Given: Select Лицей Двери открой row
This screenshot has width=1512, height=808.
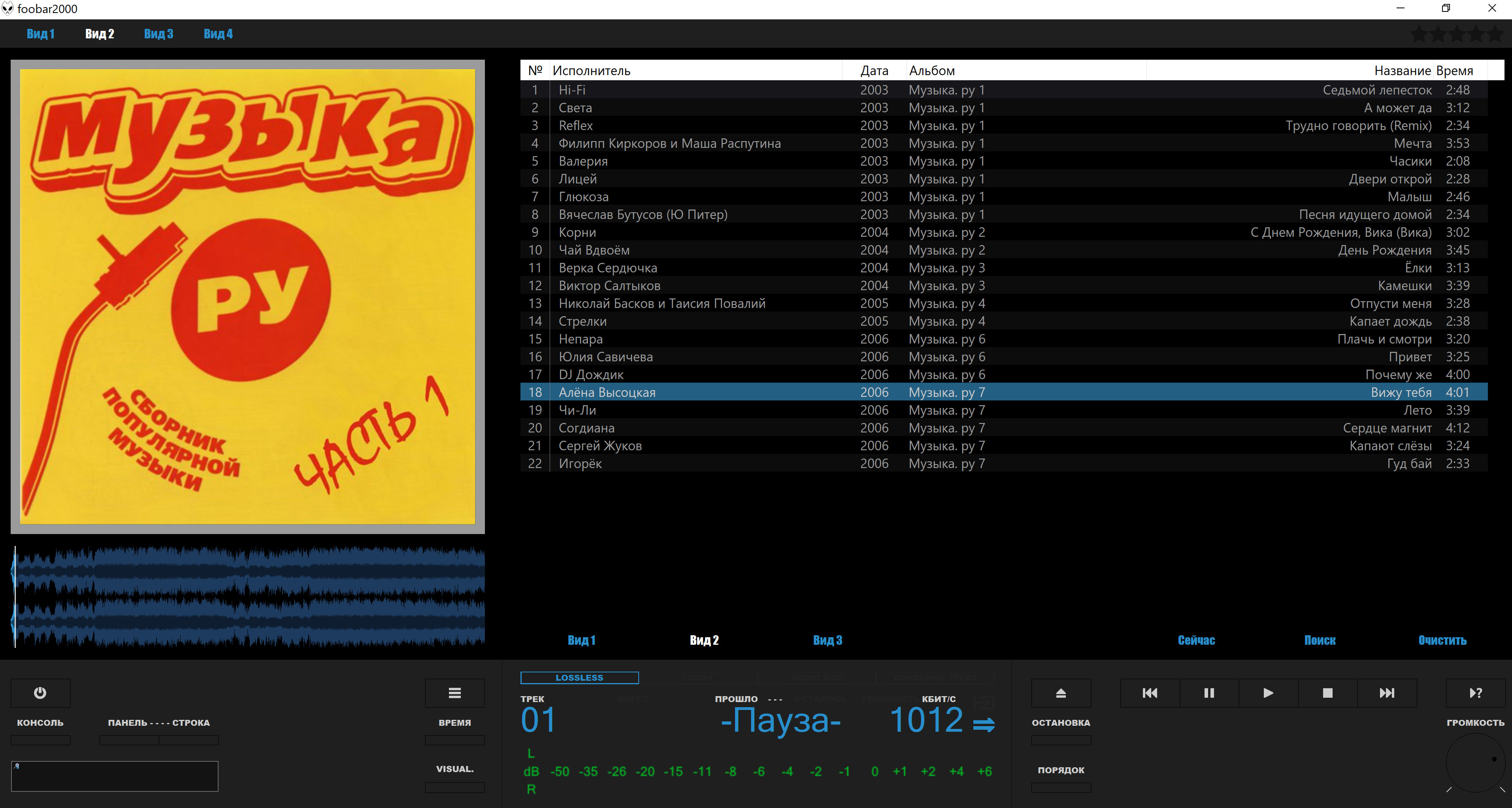Looking at the screenshot, I should [x=1004, y=179].
